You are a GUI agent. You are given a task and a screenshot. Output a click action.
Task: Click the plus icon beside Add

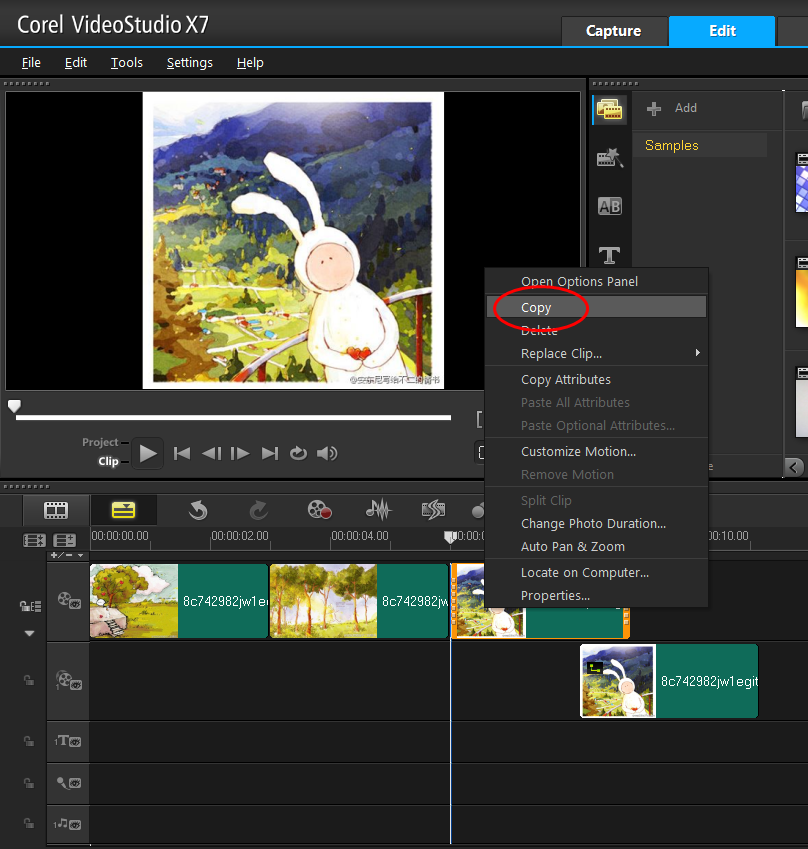pos(654,108)
